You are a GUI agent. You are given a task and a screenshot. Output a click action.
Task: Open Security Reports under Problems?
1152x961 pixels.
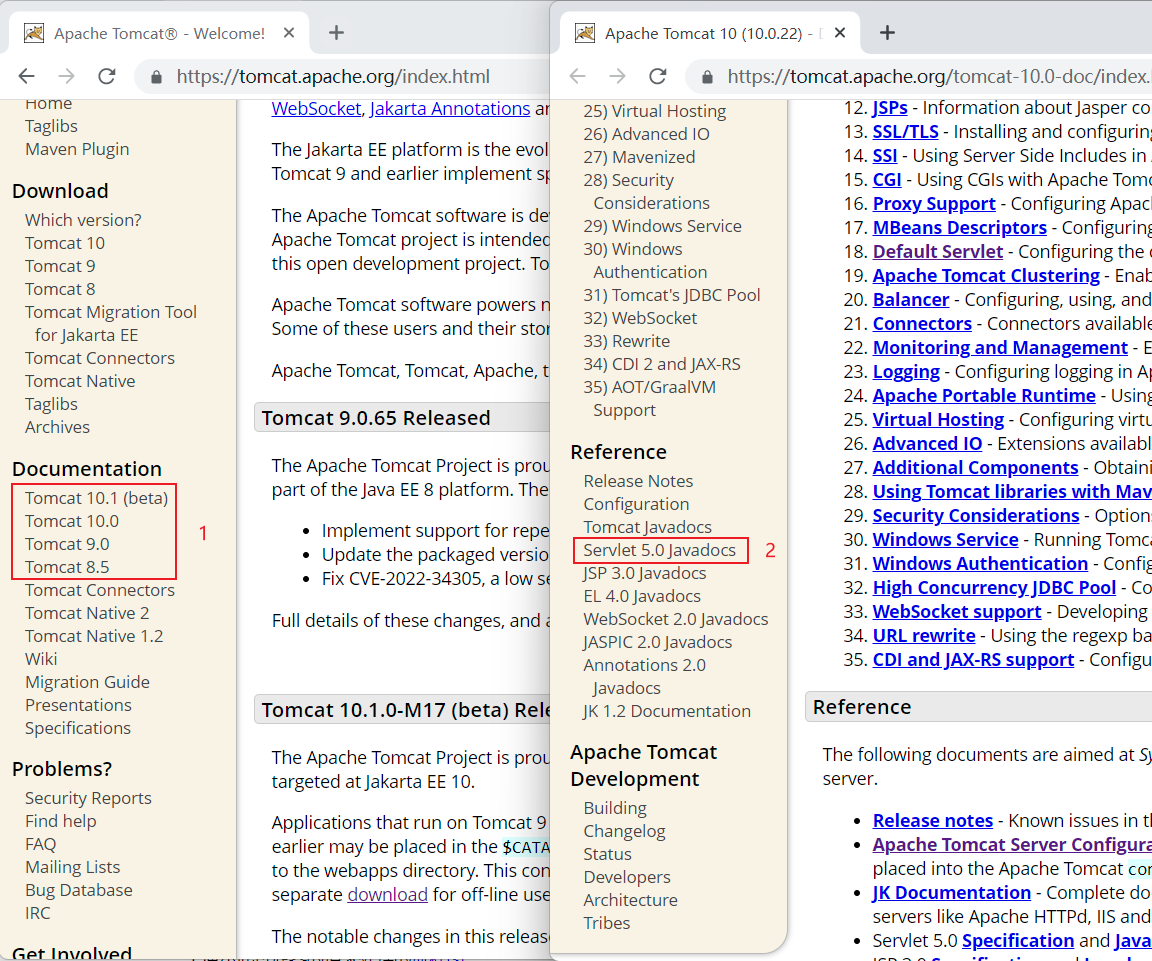pos(88,798)
